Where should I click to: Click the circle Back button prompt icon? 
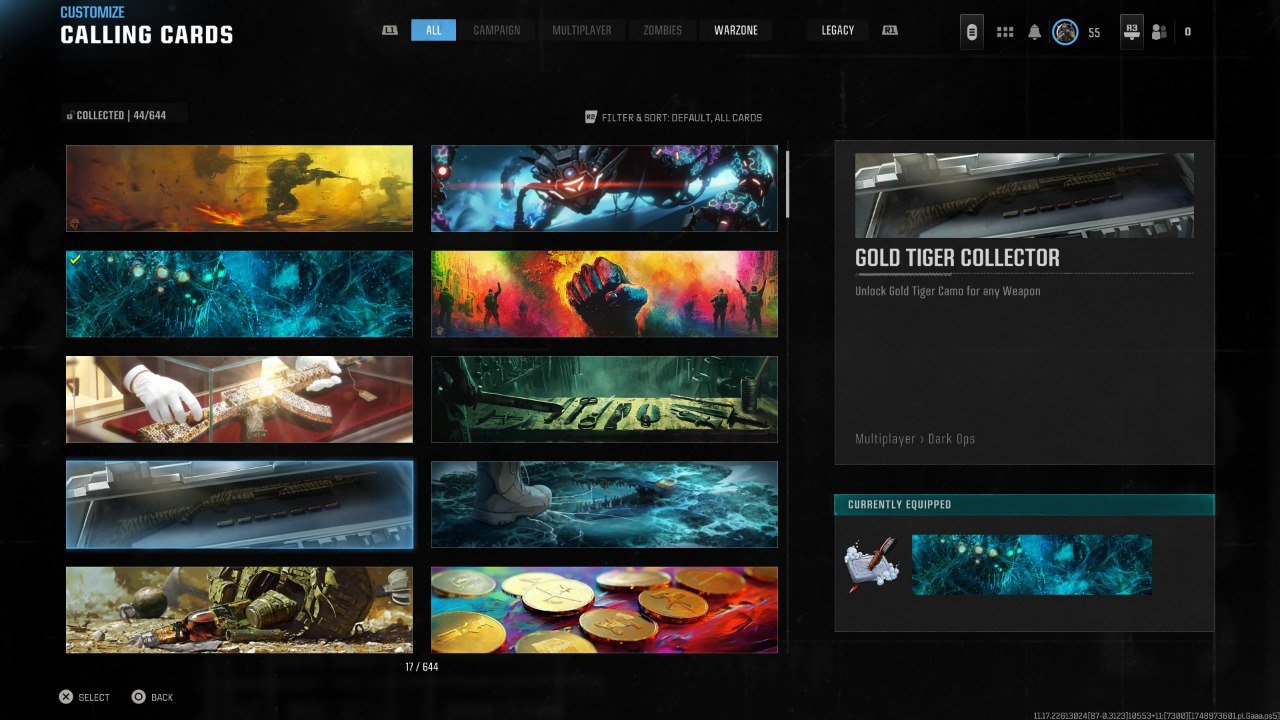point(139,697)
